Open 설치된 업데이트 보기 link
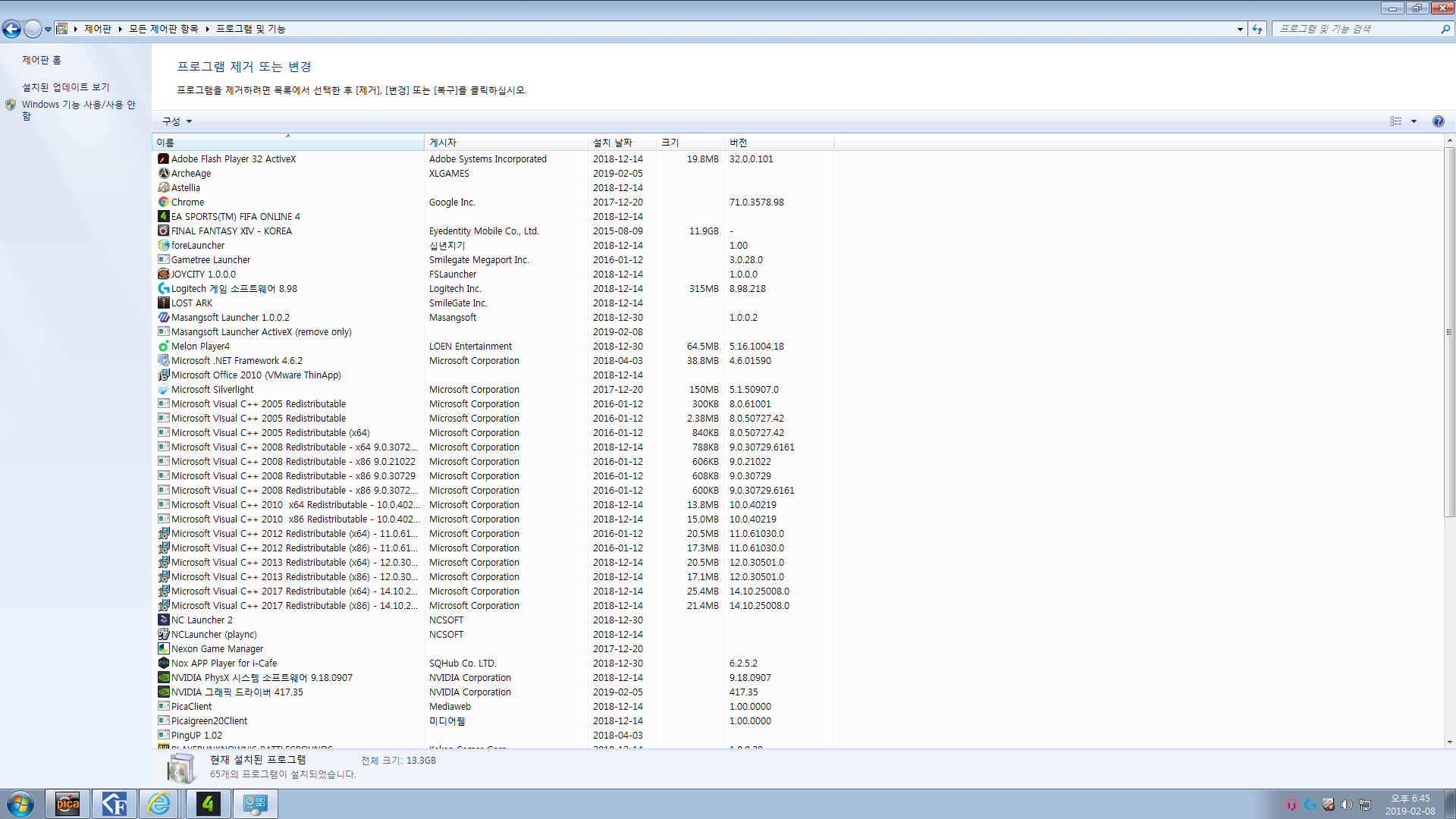Screen dimensions: 1456x819 click(x=66, y=87)
